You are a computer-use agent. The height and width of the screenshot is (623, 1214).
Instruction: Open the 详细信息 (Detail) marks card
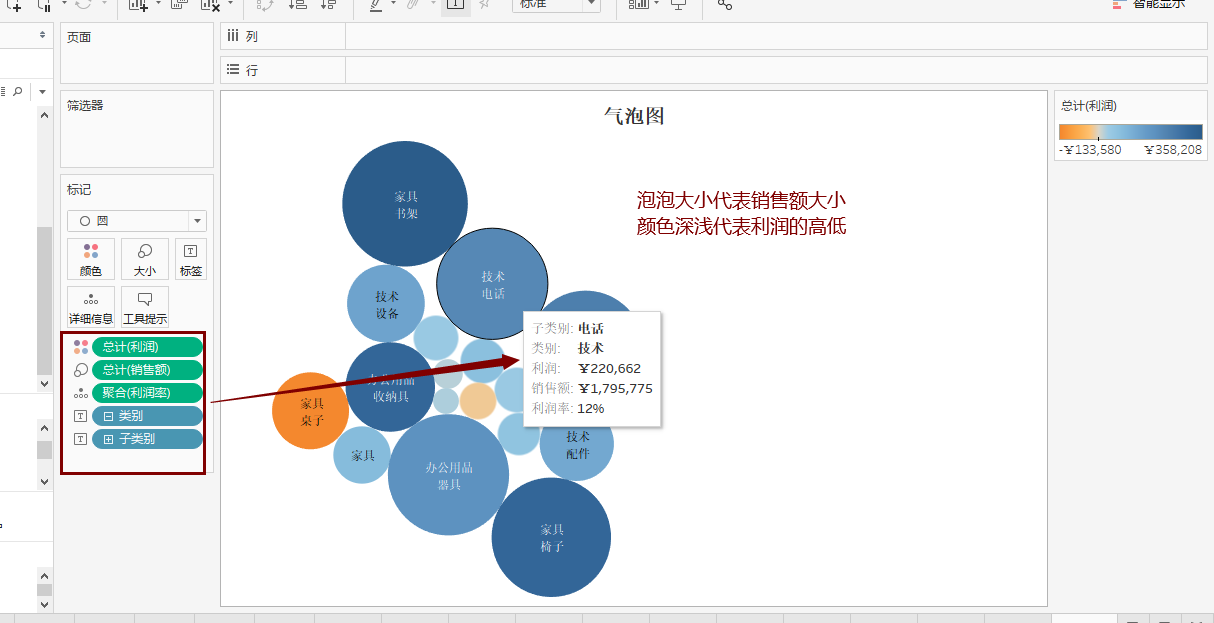pyautogui.click(x=91, y=307)
